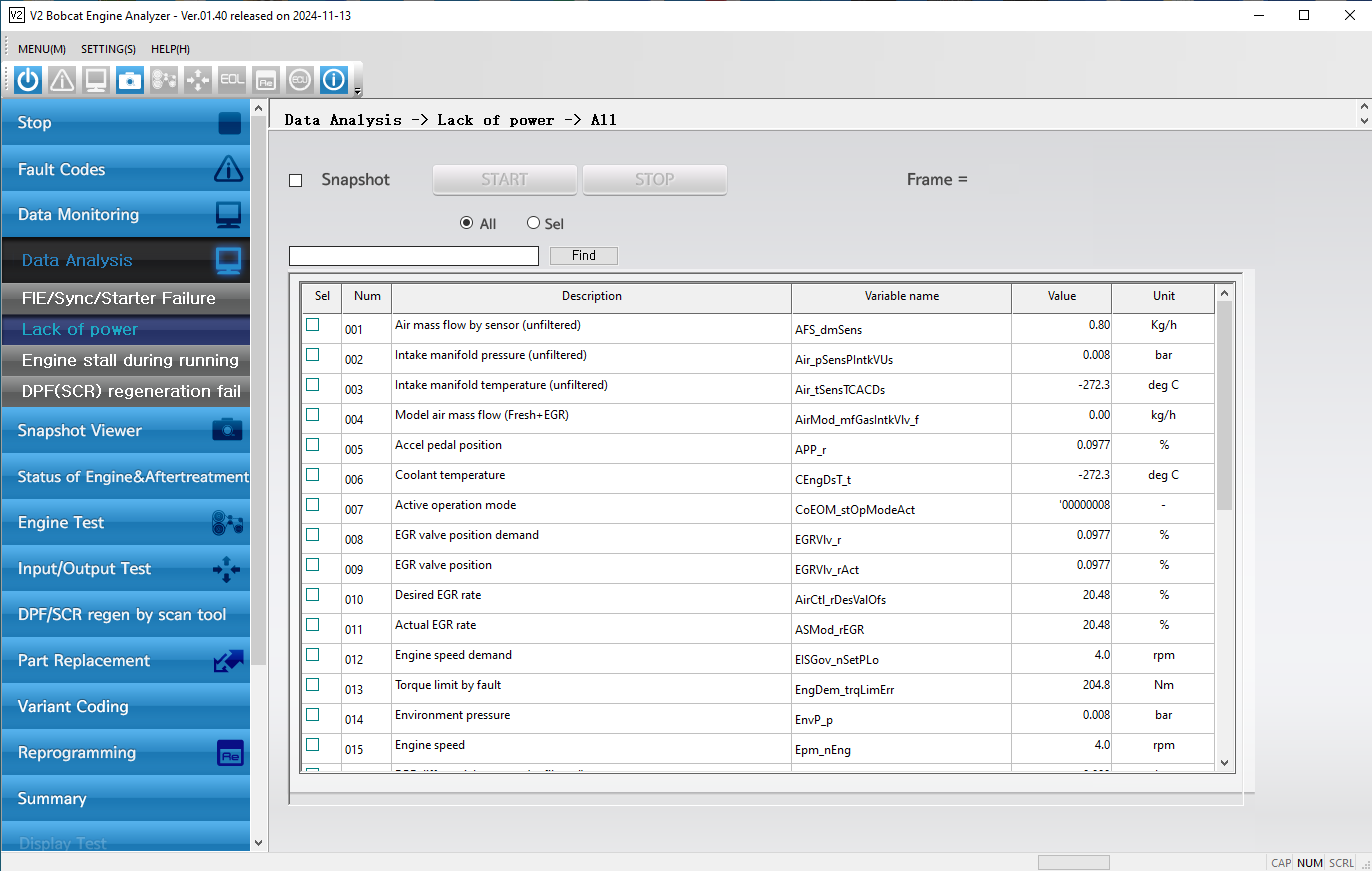Select FIE/Sync/Starter Failure submenu item

click(x=125, y=298)
